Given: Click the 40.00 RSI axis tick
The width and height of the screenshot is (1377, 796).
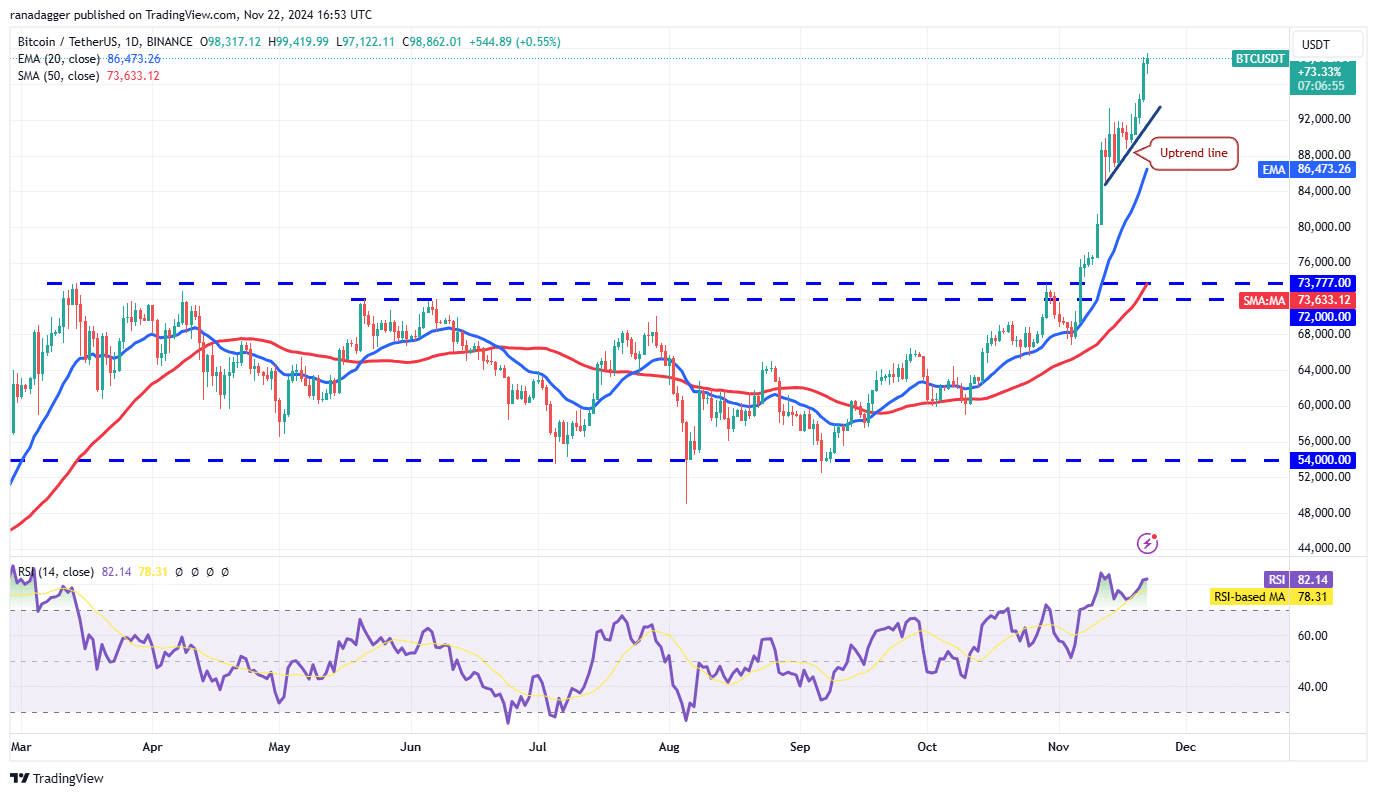Looking at the screenshot, I should [x=1313, y=687].
